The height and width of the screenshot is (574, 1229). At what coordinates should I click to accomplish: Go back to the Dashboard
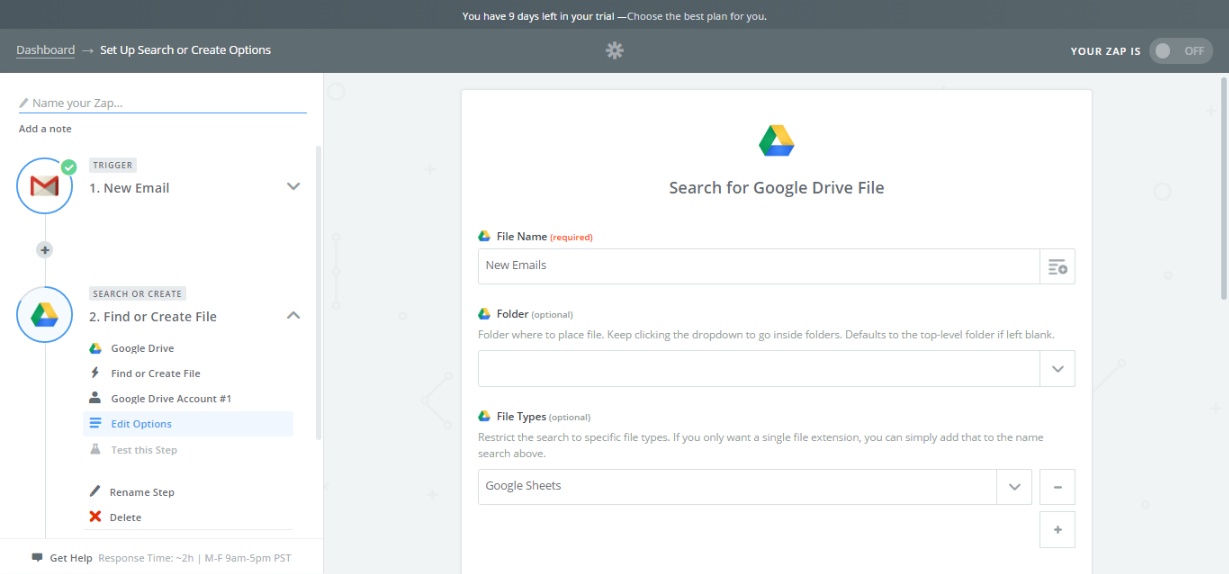(45, 50)
